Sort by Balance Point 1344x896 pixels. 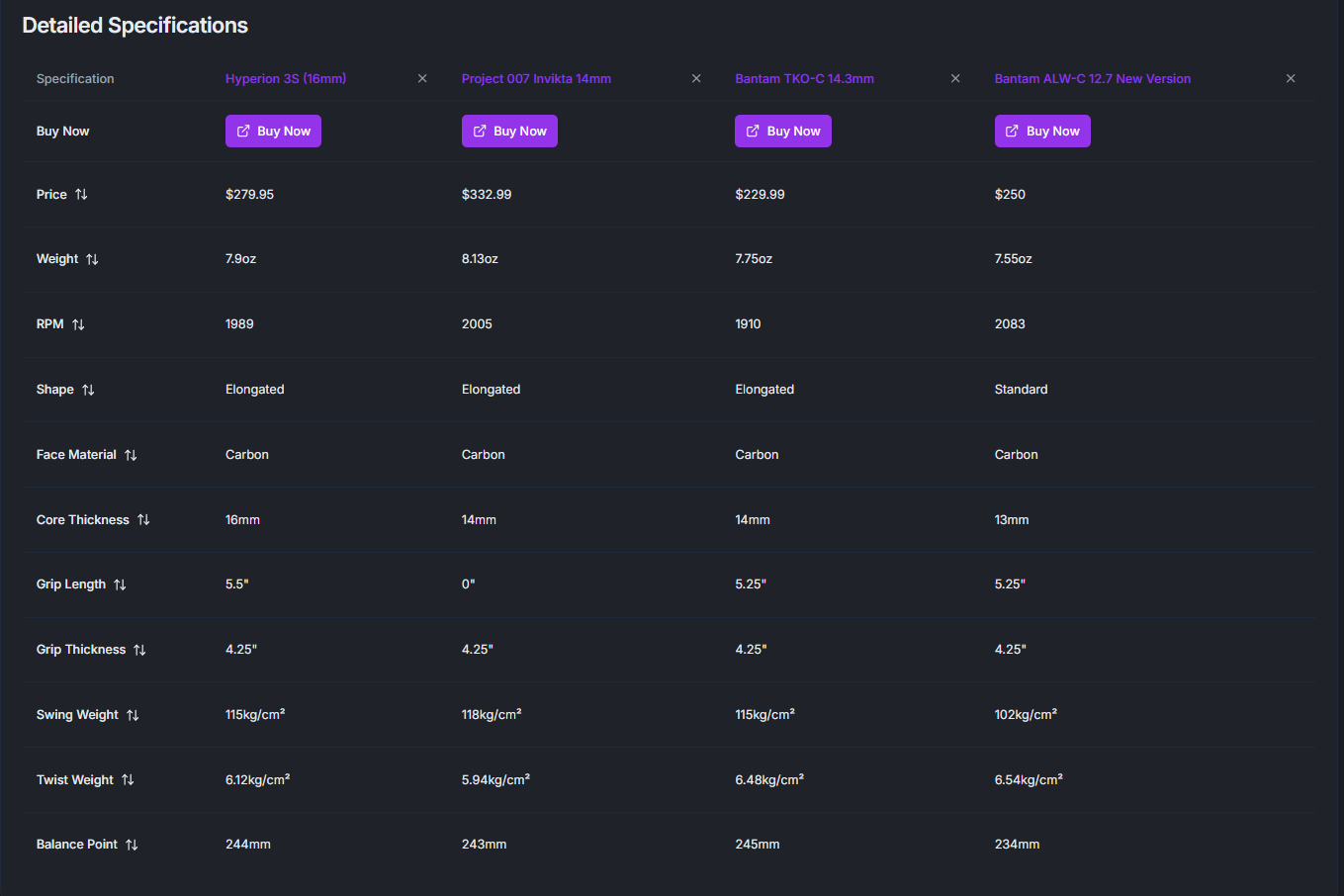pyautogui.click(x=131, y=844)
